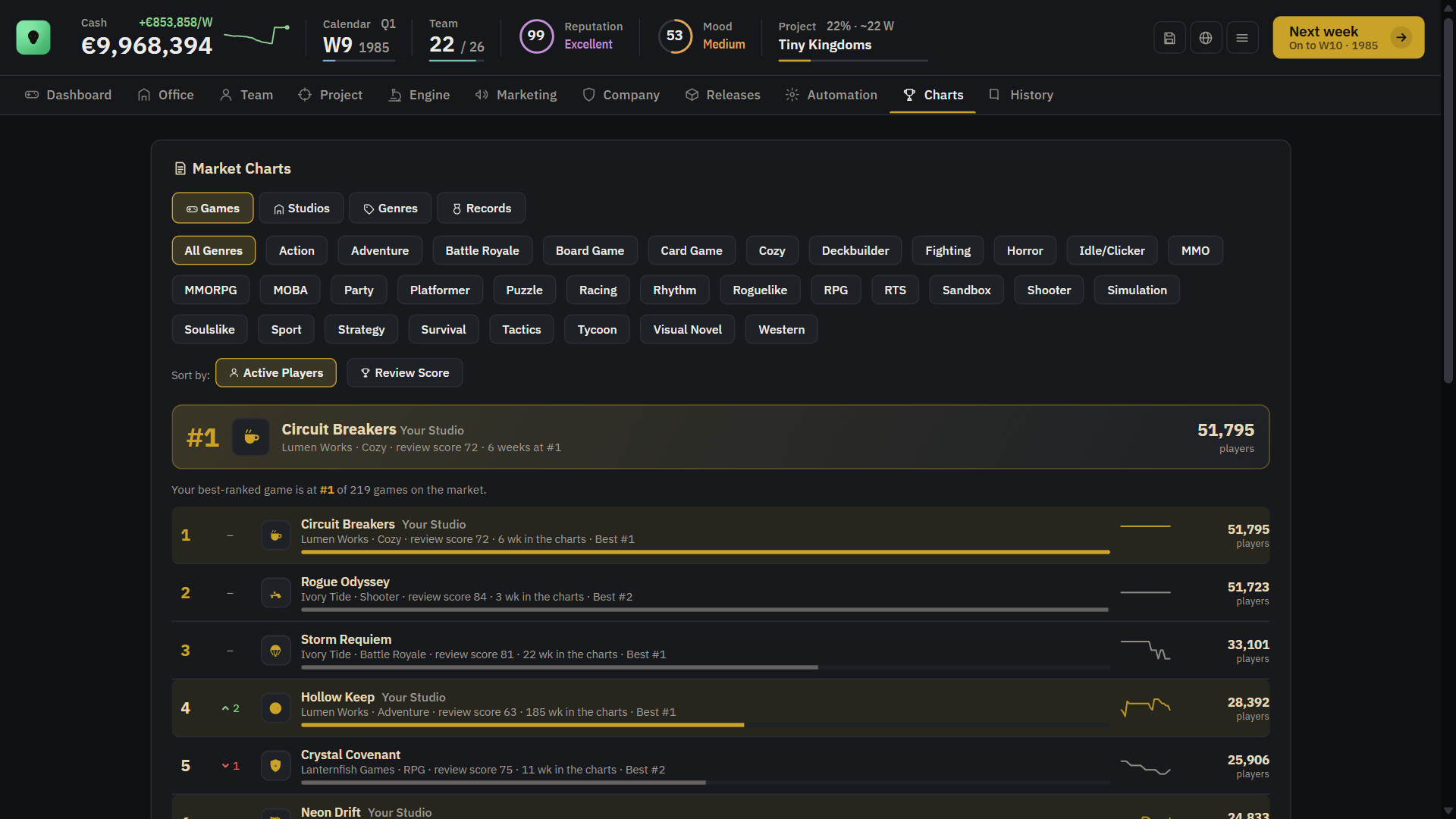Go to the Engine tab
This screenshot has width=1456, height=819.
click(x=419, y=95)
